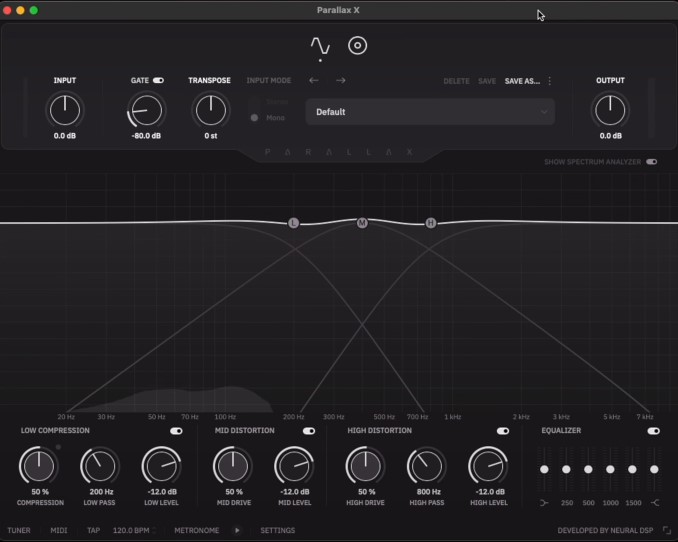This screenshot has height=542, width=678.
Task: Click the -80.0 dB gate value
Action: point(146,136)
